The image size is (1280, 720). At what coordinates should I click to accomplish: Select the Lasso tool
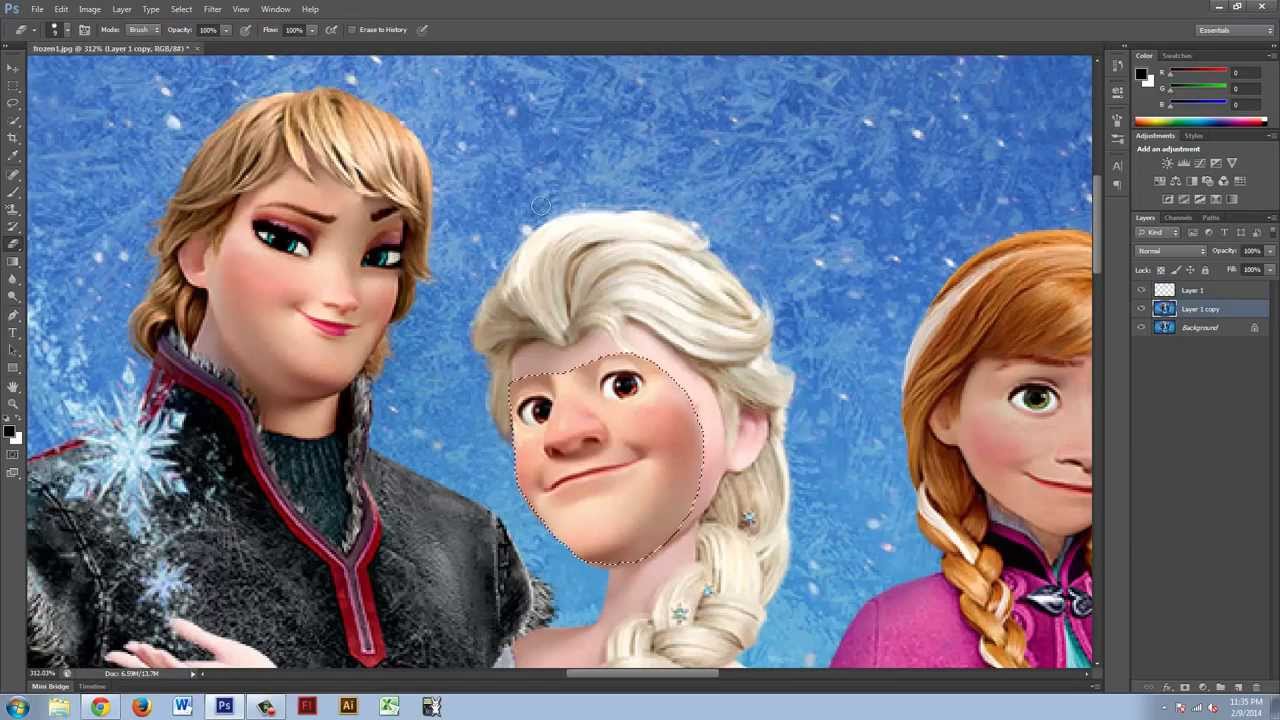point(12,103)
